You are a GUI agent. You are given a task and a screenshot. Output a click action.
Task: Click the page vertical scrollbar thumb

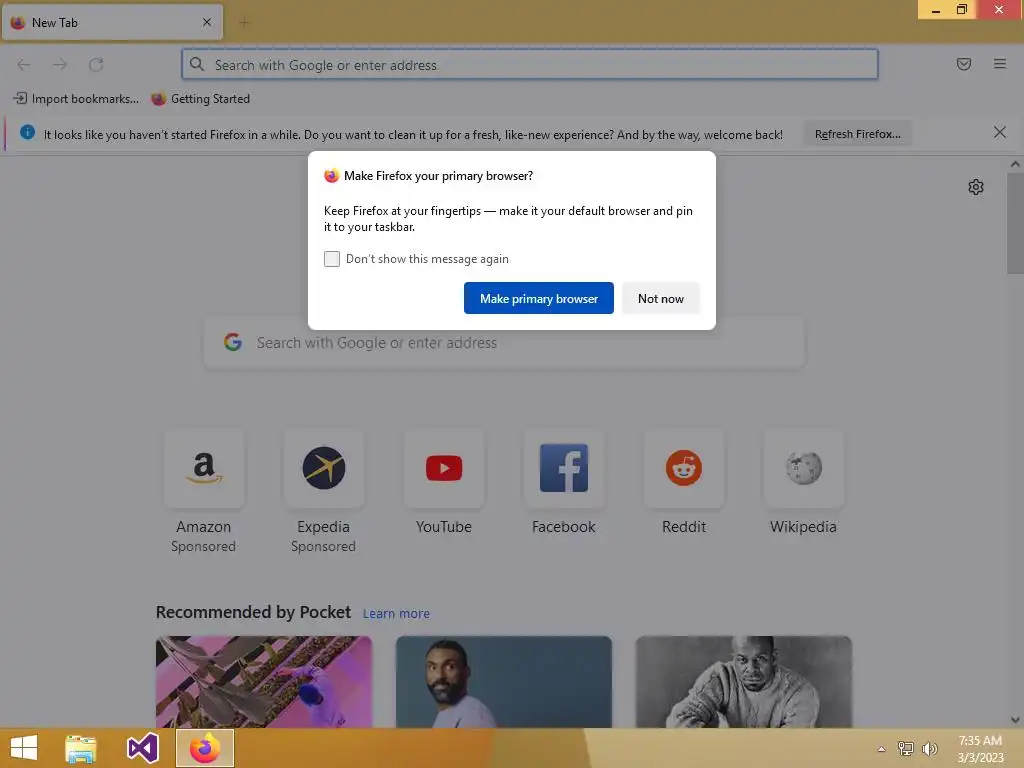(x=1015, y=224)
